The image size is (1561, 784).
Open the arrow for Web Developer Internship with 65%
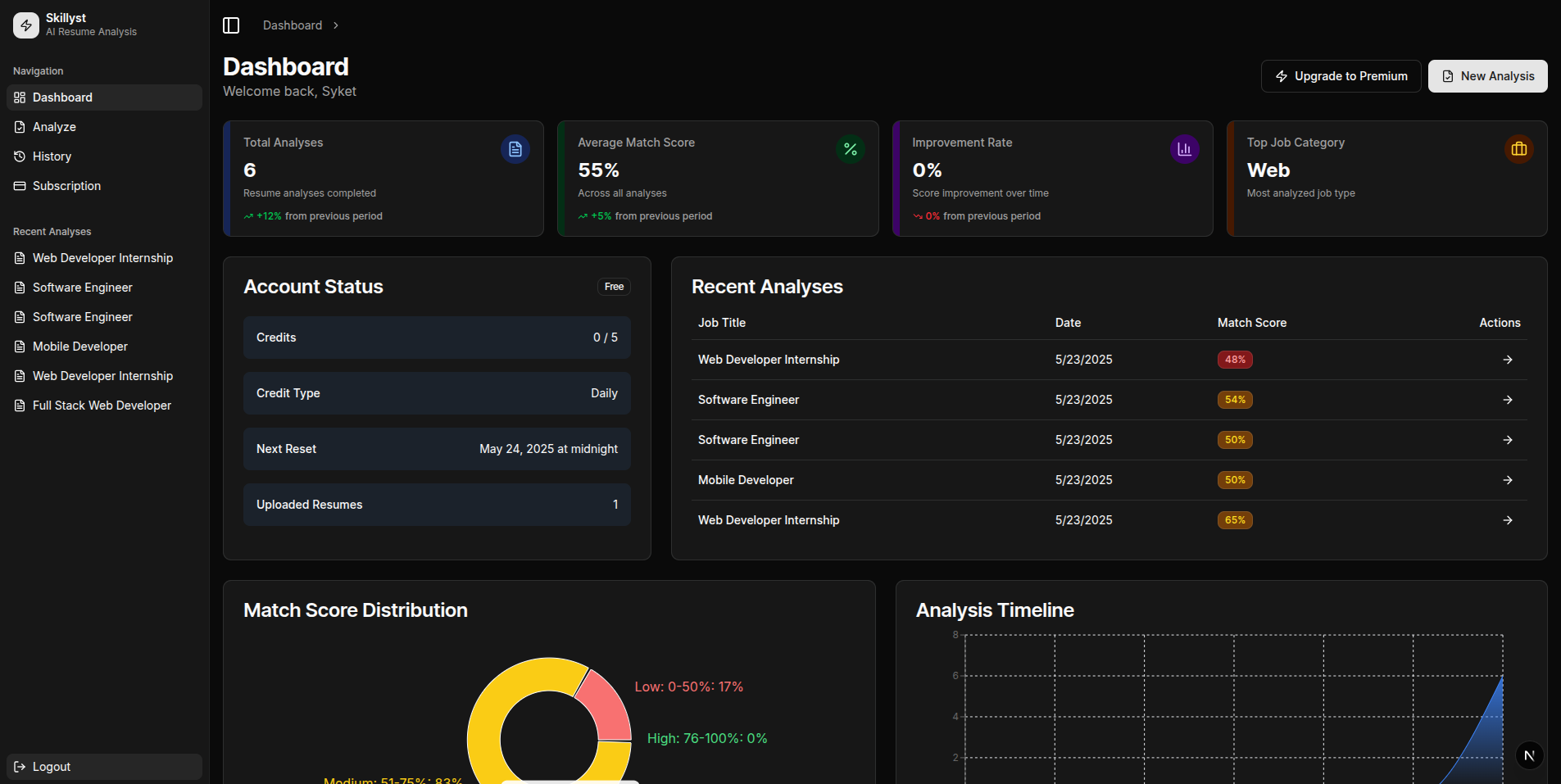click(1508, 520)
